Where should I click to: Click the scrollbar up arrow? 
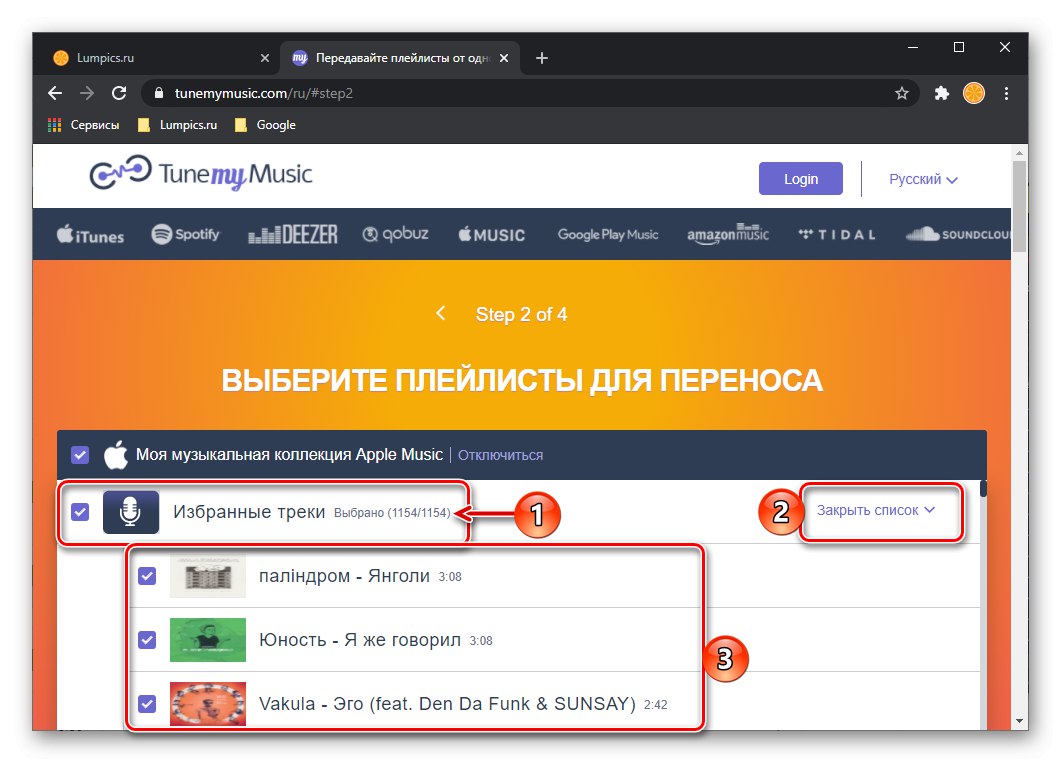point(1020,153)
